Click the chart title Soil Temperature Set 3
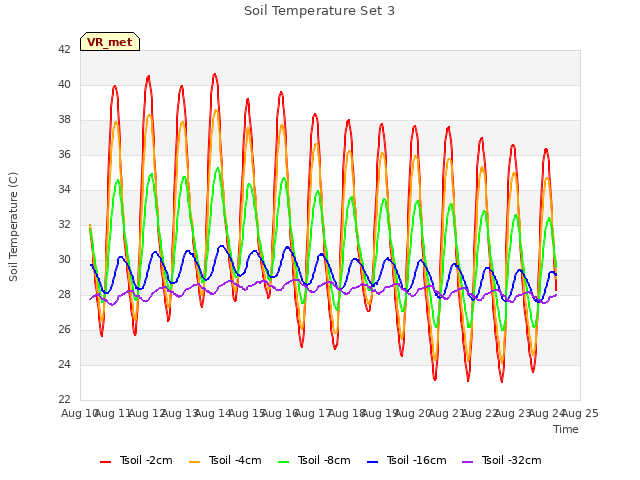Screen dimensions: 640x480 [x=319, y=11]
